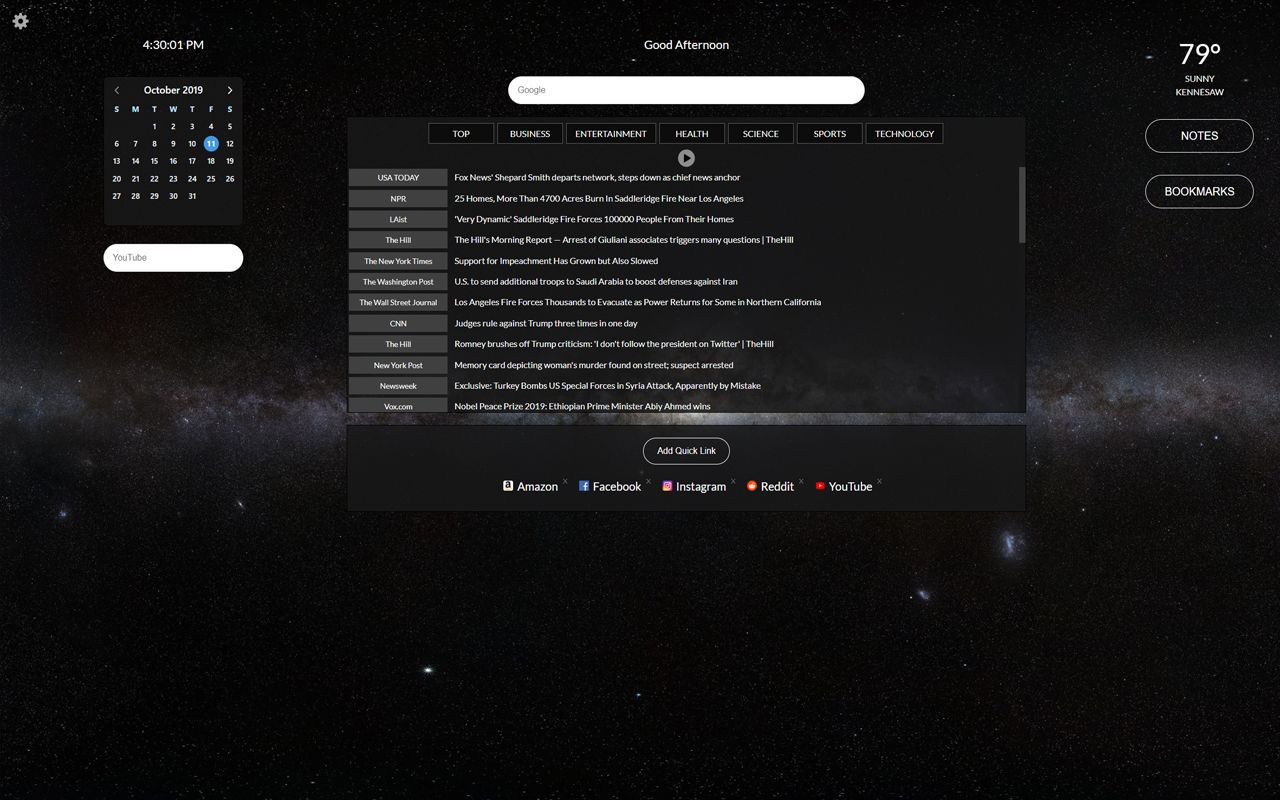Image resolution: width=1280 pixels, height=800 pixels.
Task: Open the settings gear icon
Action: point(20,21)
